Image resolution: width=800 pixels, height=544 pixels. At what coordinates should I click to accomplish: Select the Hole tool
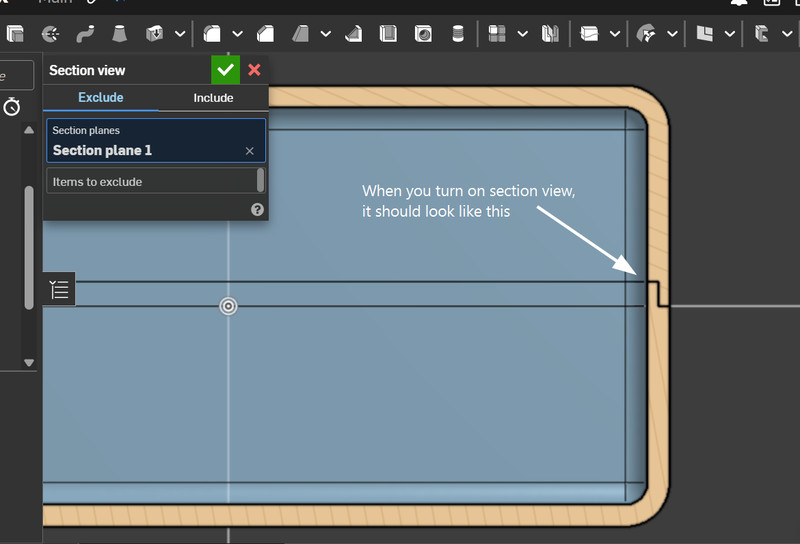423,34
